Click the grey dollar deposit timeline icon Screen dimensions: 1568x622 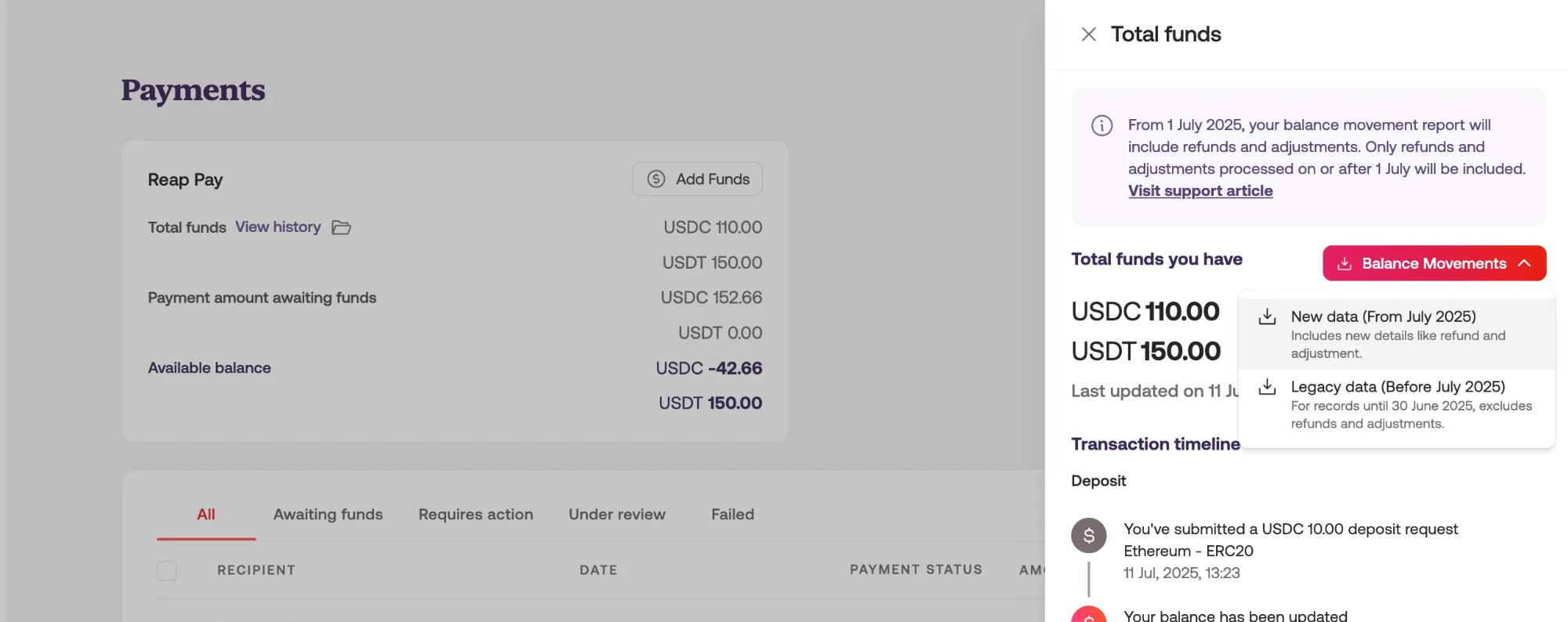[x=1088, y=536]
